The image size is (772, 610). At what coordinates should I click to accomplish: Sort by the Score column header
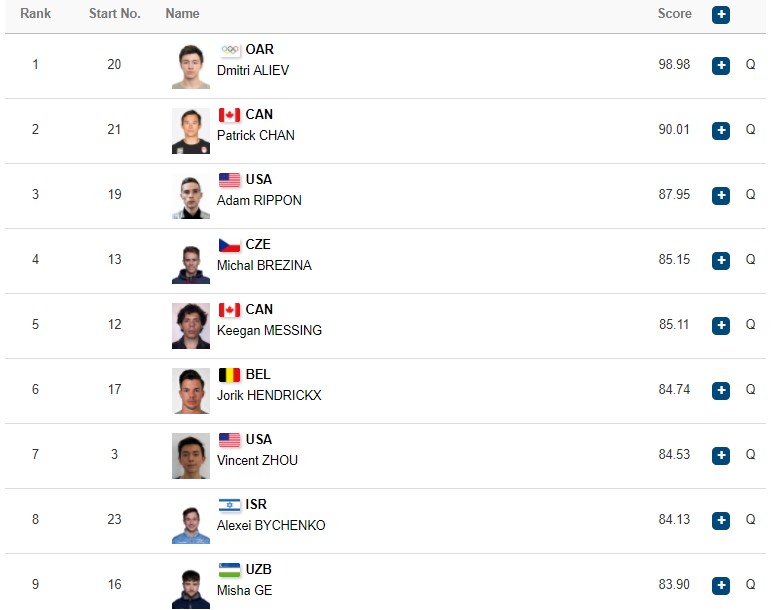[675, 13]
